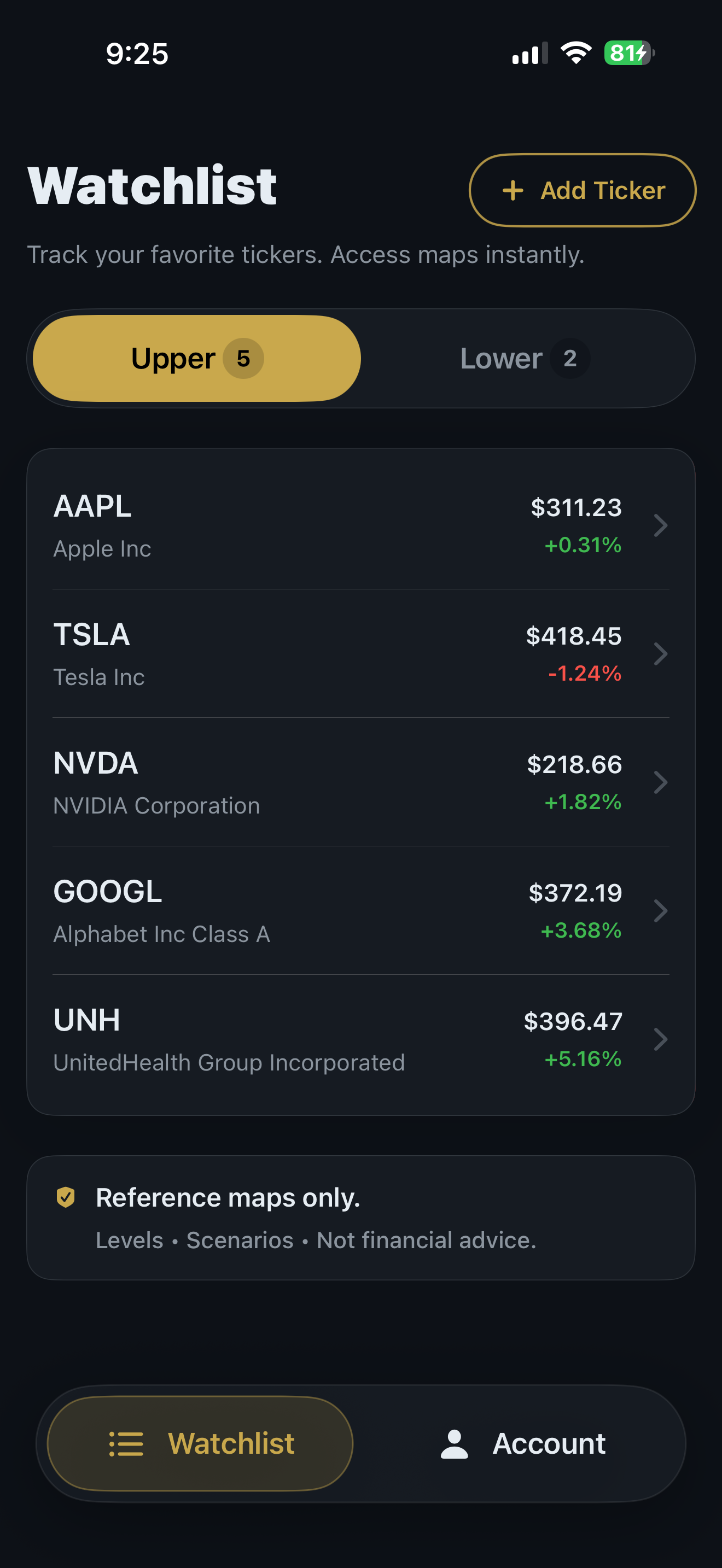
Task: Tap the Wi-Fi icon in status bar
Action: tap(576, 53)
